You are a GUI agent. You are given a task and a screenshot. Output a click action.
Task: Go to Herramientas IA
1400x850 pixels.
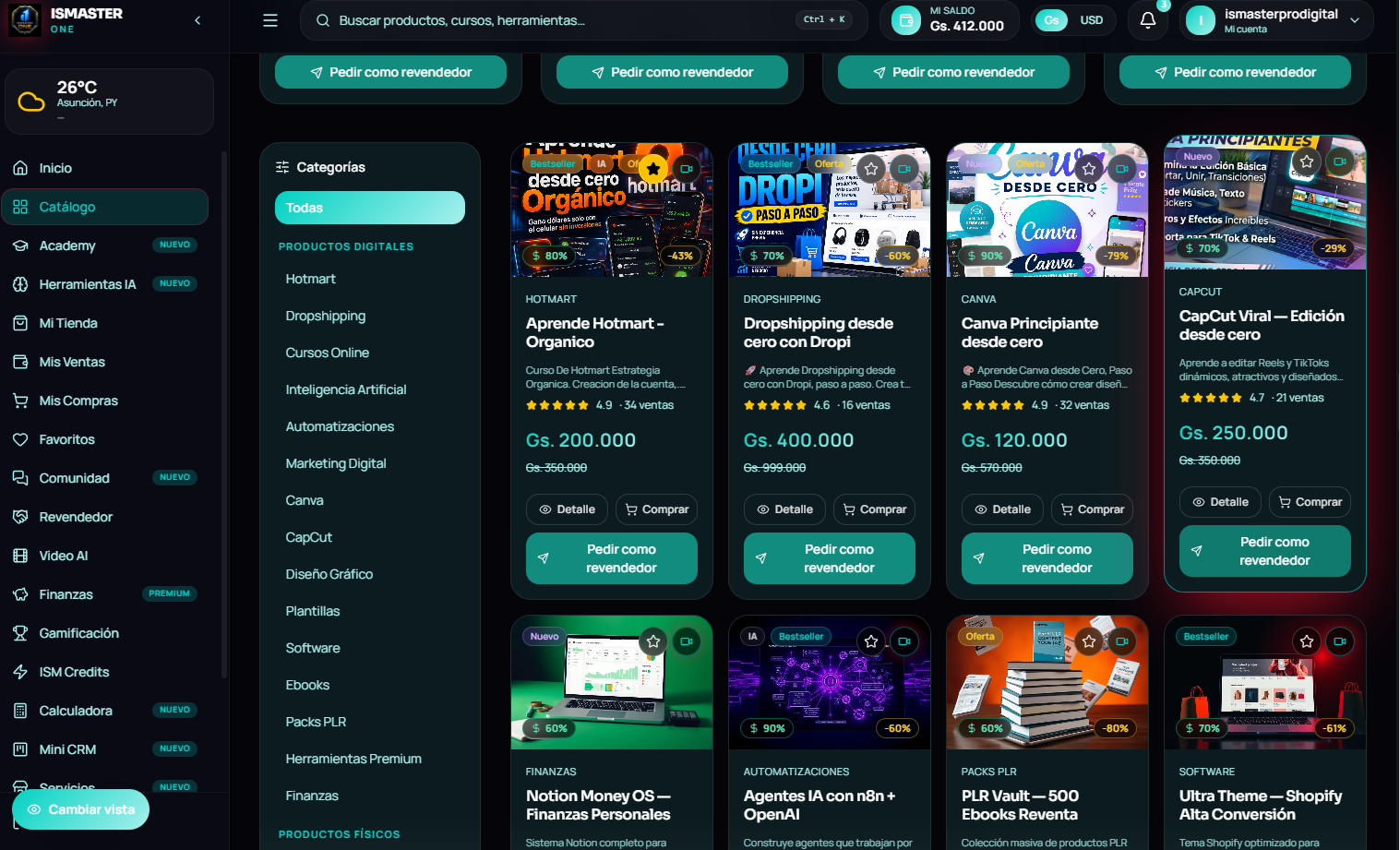[x=104, y=284]
